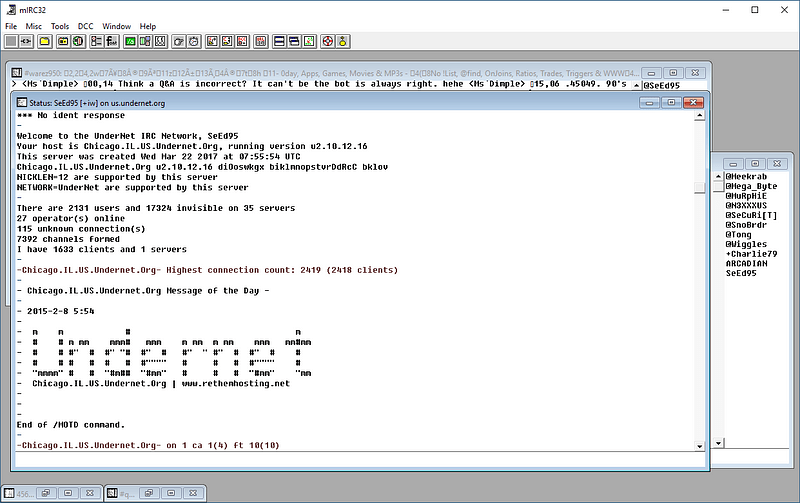Maximize the Status window
The width and height of the screenshot is (800, 503).
[x=671, y=103]
